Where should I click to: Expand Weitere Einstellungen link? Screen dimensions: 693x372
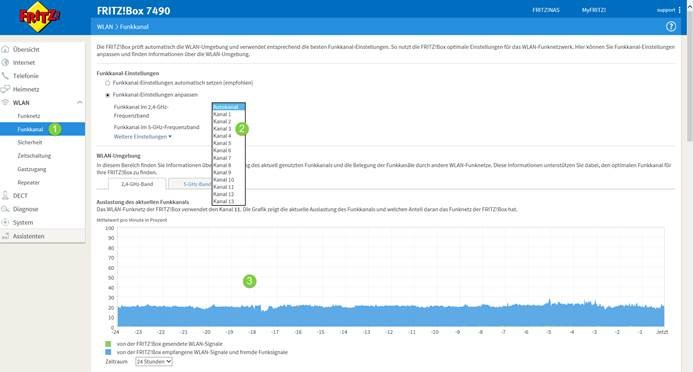pos(143,137)
